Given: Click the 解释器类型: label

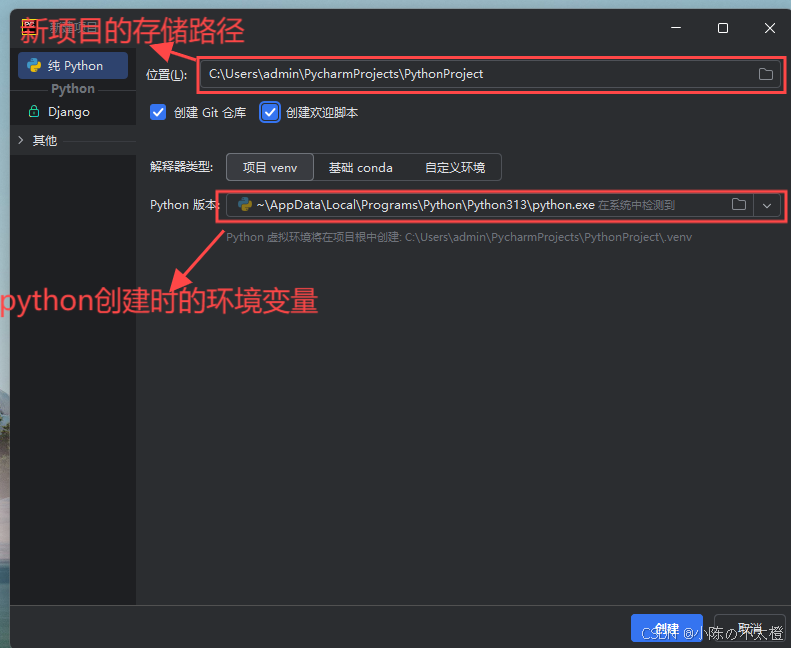Looking at the screenshot, I should 181,167.
